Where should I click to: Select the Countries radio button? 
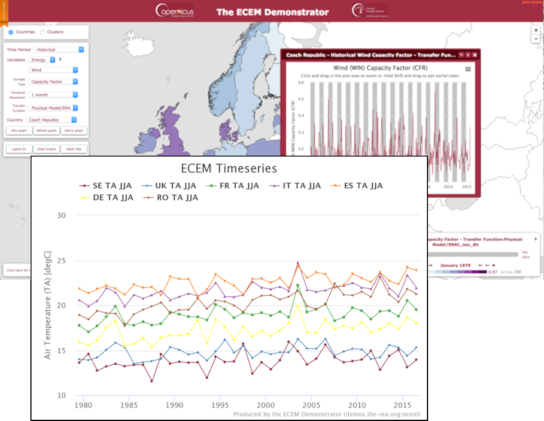(x=11, y=32)
